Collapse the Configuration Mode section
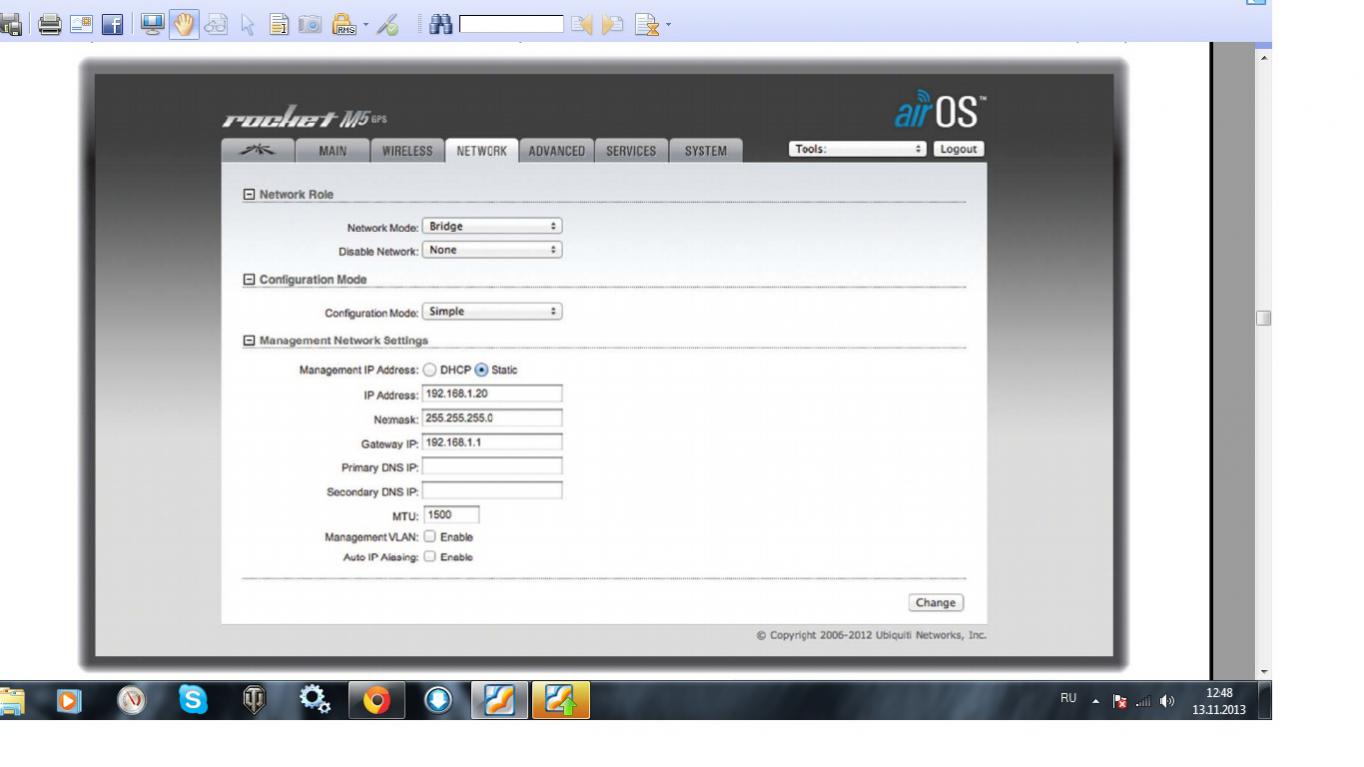The height and width of the screenshot is (767, 1364). click(249, 280)
